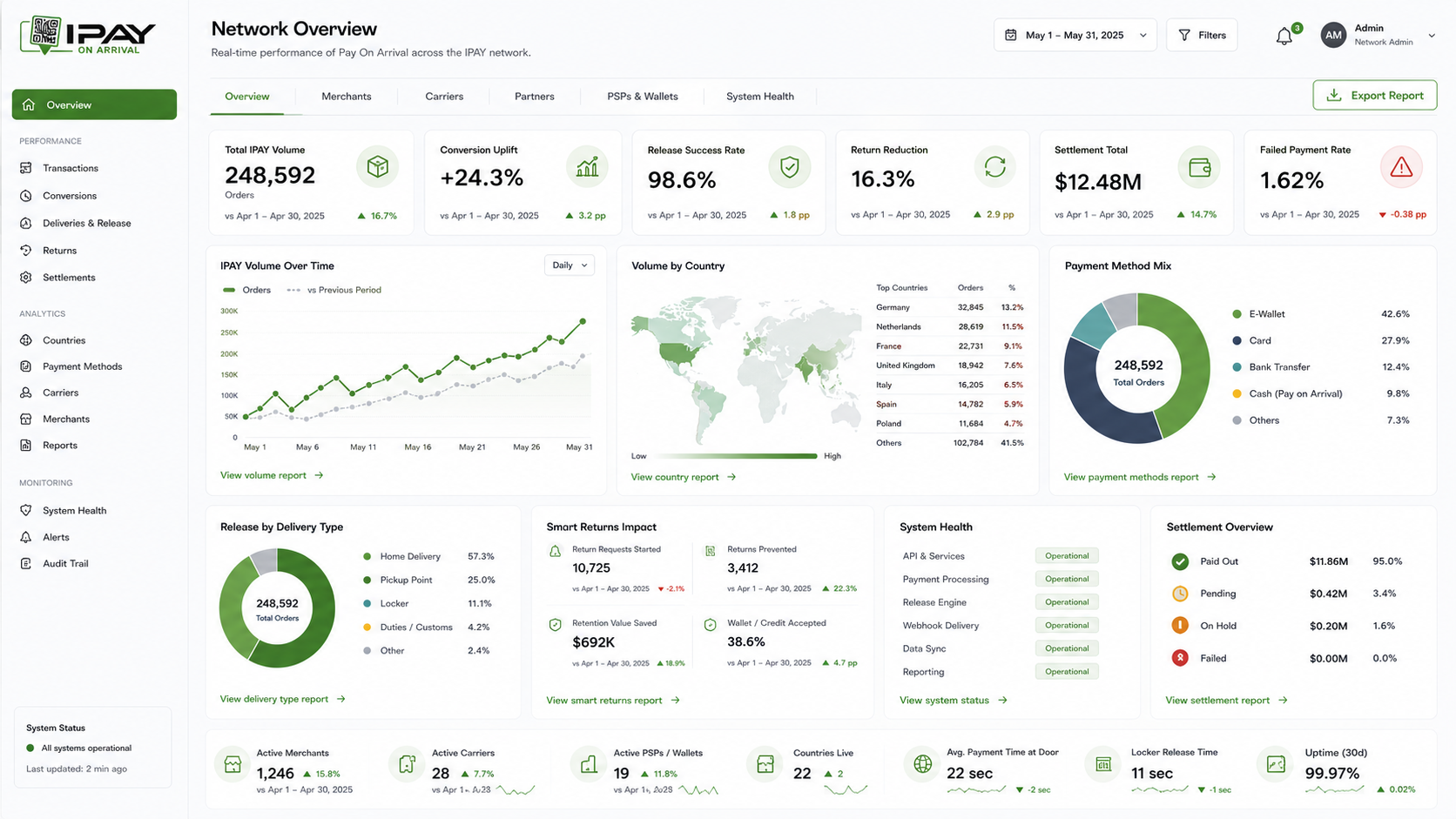Click the Home Delivery legend entry

click(428, 557)
